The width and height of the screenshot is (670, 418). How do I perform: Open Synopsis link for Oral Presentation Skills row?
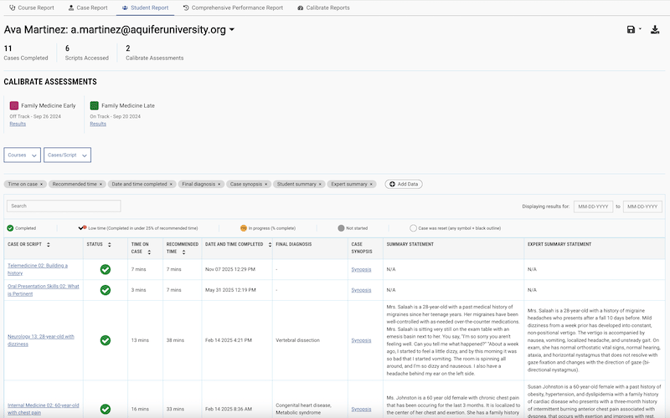361,290
